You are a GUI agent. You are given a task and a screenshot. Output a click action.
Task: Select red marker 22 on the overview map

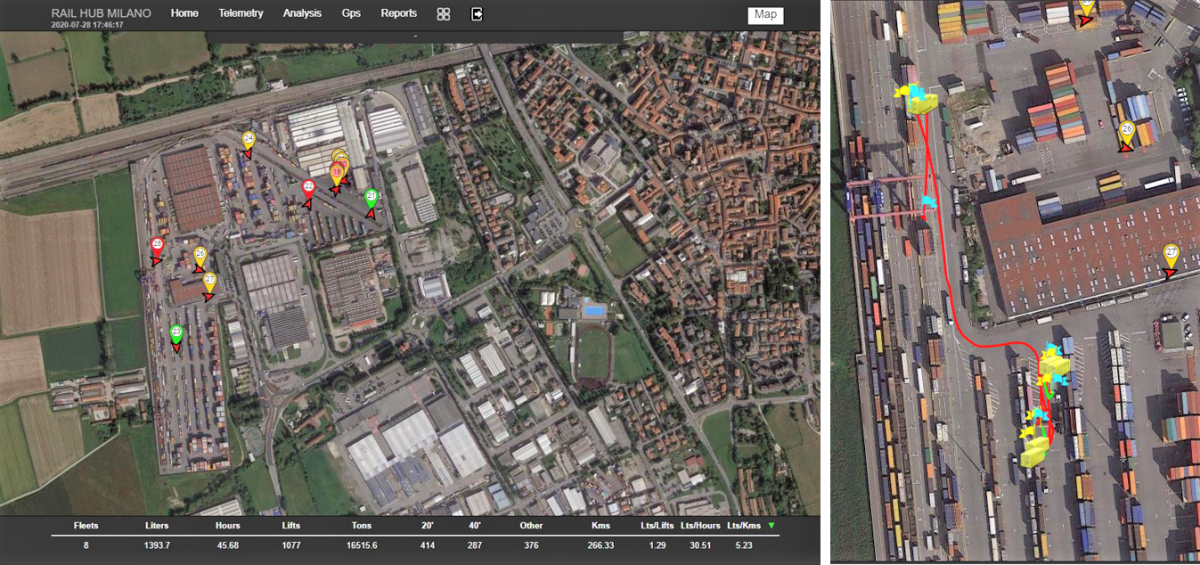point(309,188)
